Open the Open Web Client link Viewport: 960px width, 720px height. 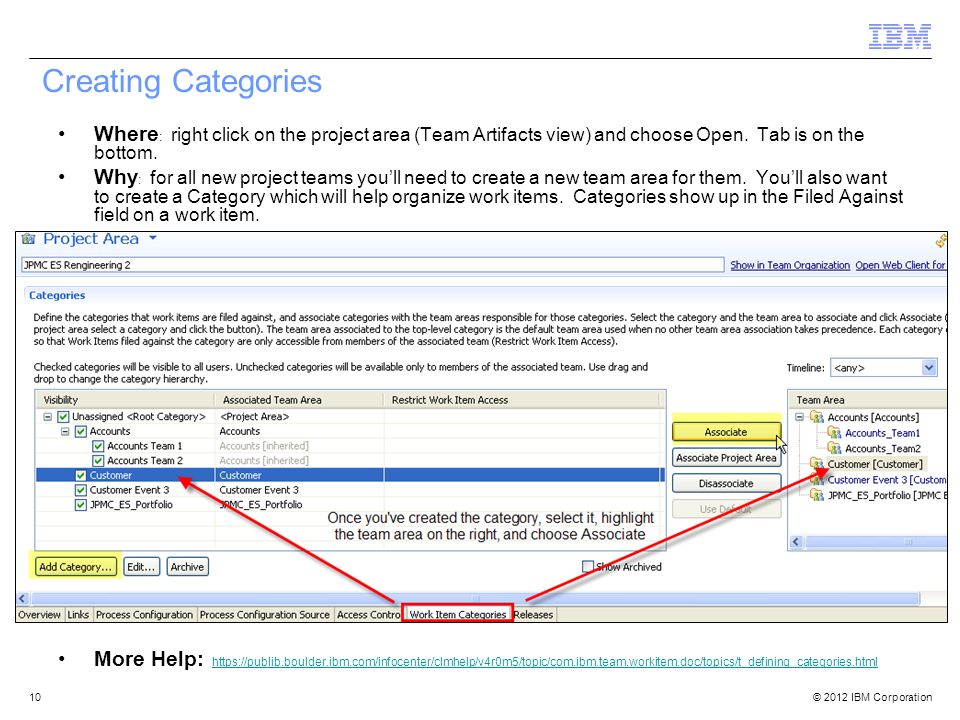tap(901, 265)
